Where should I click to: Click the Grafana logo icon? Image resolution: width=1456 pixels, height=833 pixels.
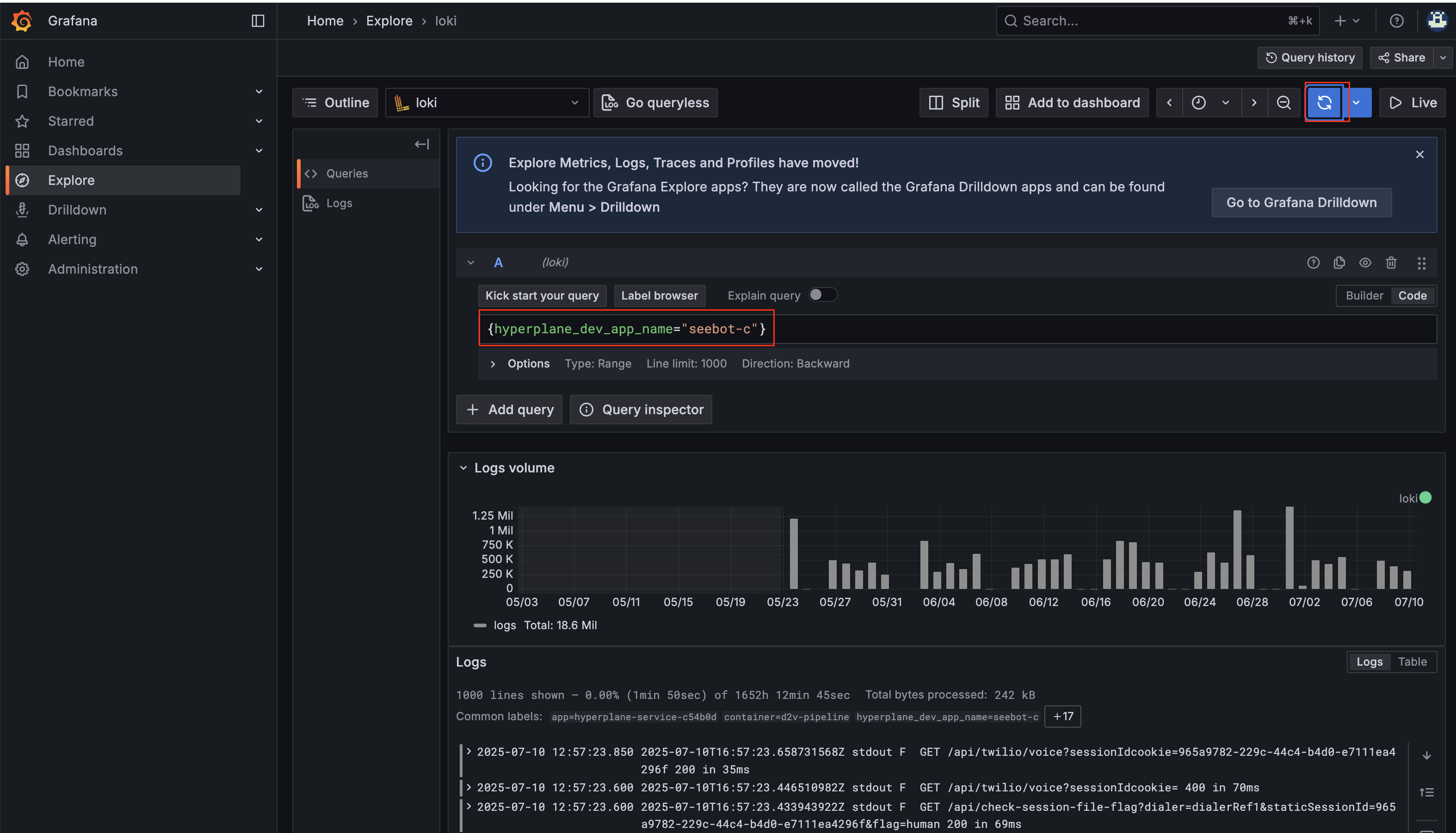22,21
